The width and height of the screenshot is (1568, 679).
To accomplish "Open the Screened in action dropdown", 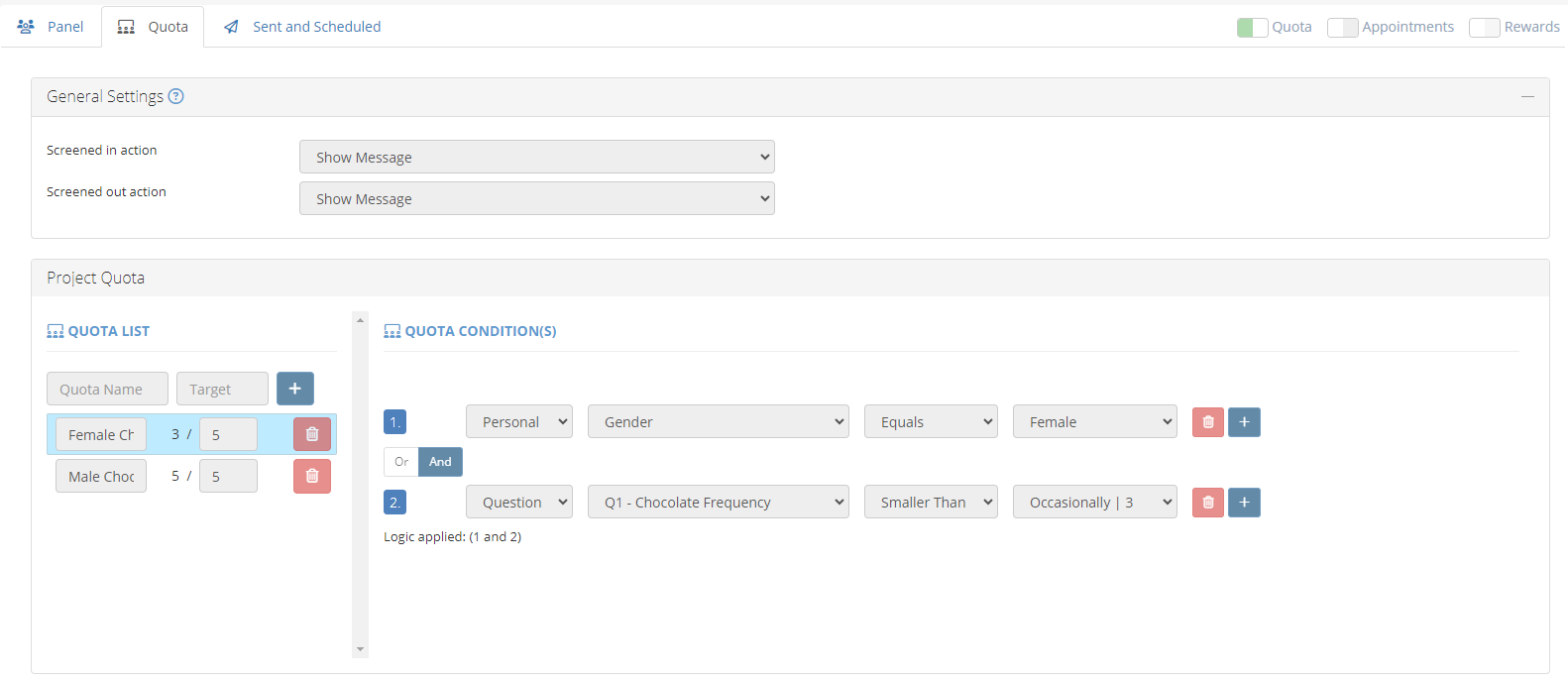I will click(536, 157).
